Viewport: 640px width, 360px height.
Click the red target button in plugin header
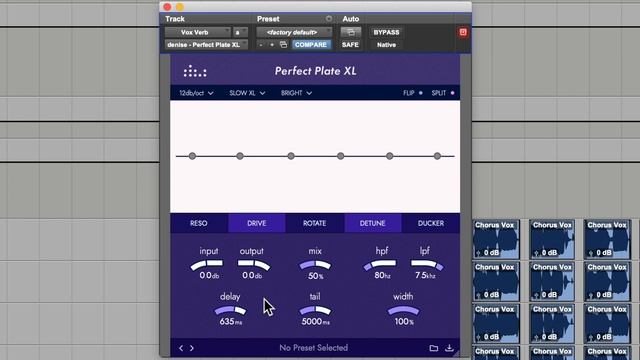(x=463, y=32)
